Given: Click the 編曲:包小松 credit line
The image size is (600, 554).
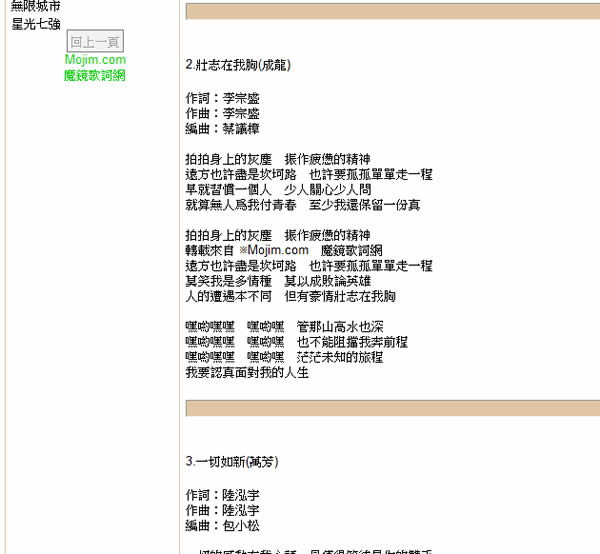Looking at the screenshot, I should click(222, 525).
